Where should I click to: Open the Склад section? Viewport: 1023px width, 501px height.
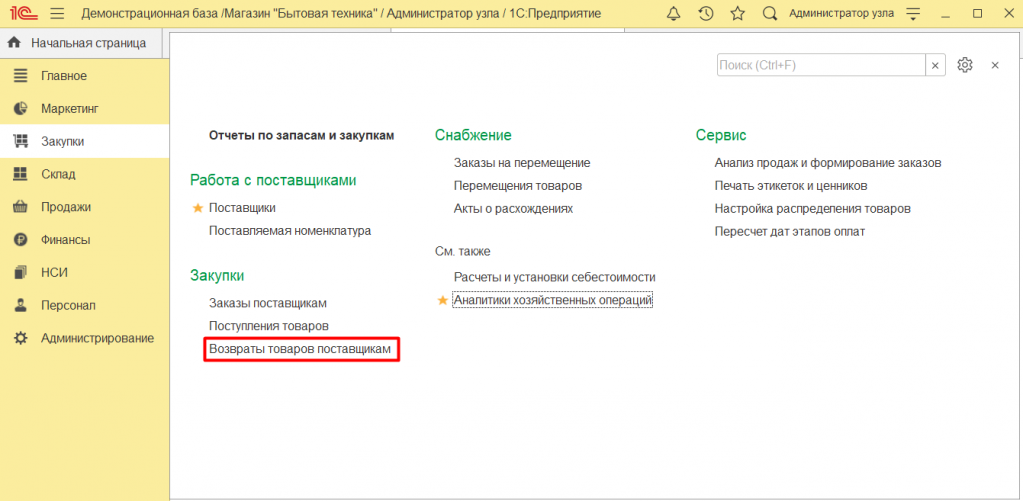coord(58,174)
